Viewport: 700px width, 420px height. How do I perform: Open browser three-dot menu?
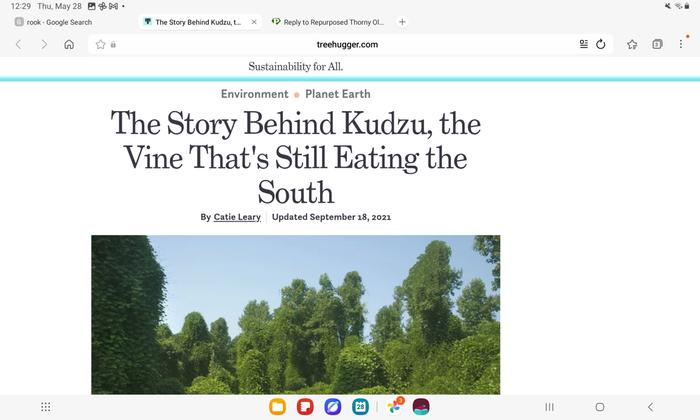pyautogui.click(x=681, y=44)
